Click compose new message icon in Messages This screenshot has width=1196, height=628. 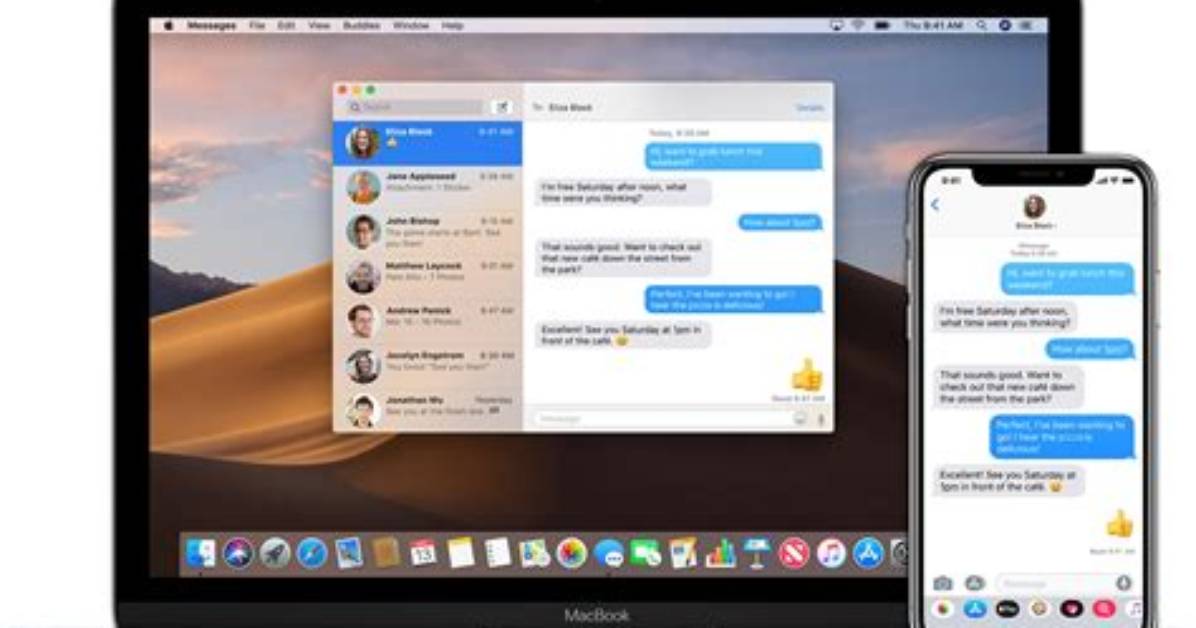pyautogui.click(x=503, y=108)
